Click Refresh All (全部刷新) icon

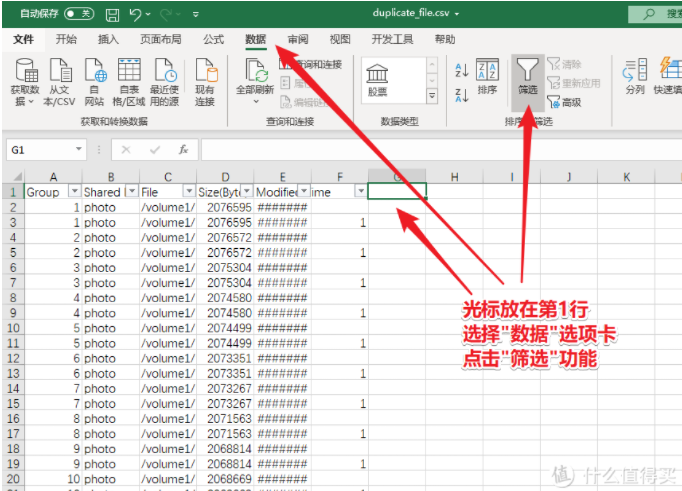pos(255,80)
